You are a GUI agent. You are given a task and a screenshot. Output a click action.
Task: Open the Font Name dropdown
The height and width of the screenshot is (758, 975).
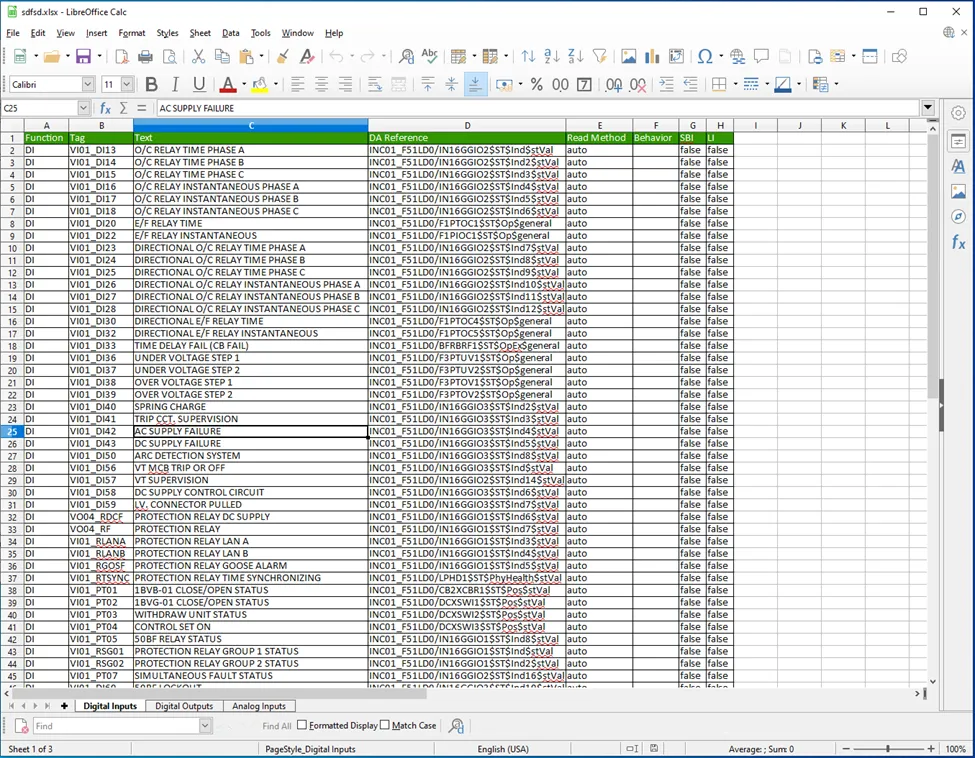88,84
